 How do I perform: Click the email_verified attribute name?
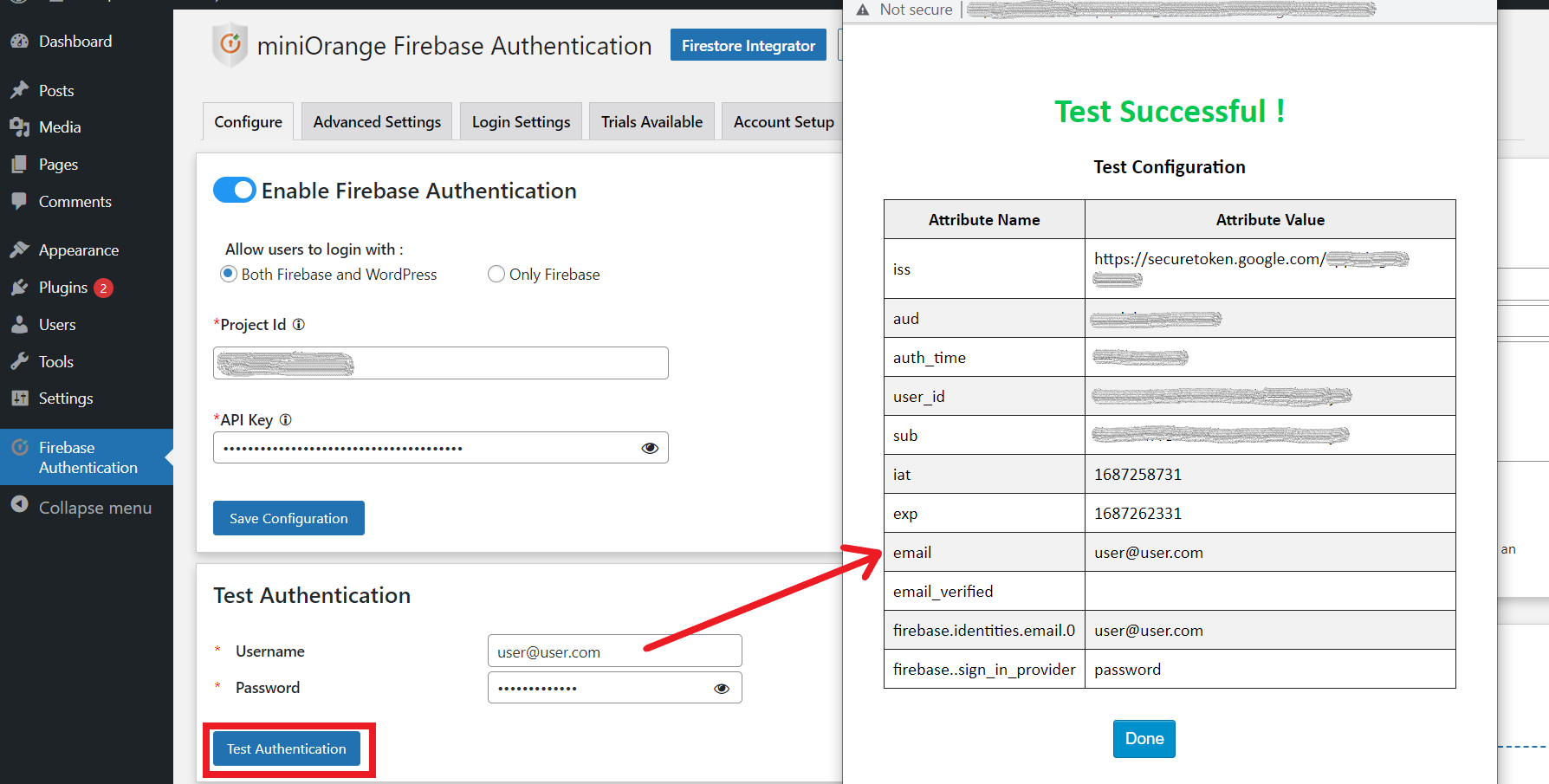tap(943, 592)
